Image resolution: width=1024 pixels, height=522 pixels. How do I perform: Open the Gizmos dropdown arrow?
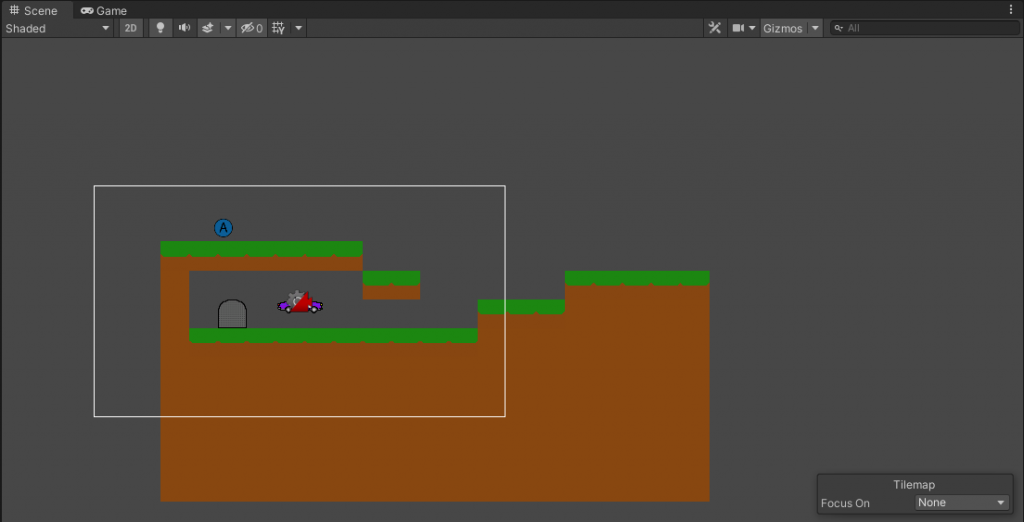click(x=815, y=28)
